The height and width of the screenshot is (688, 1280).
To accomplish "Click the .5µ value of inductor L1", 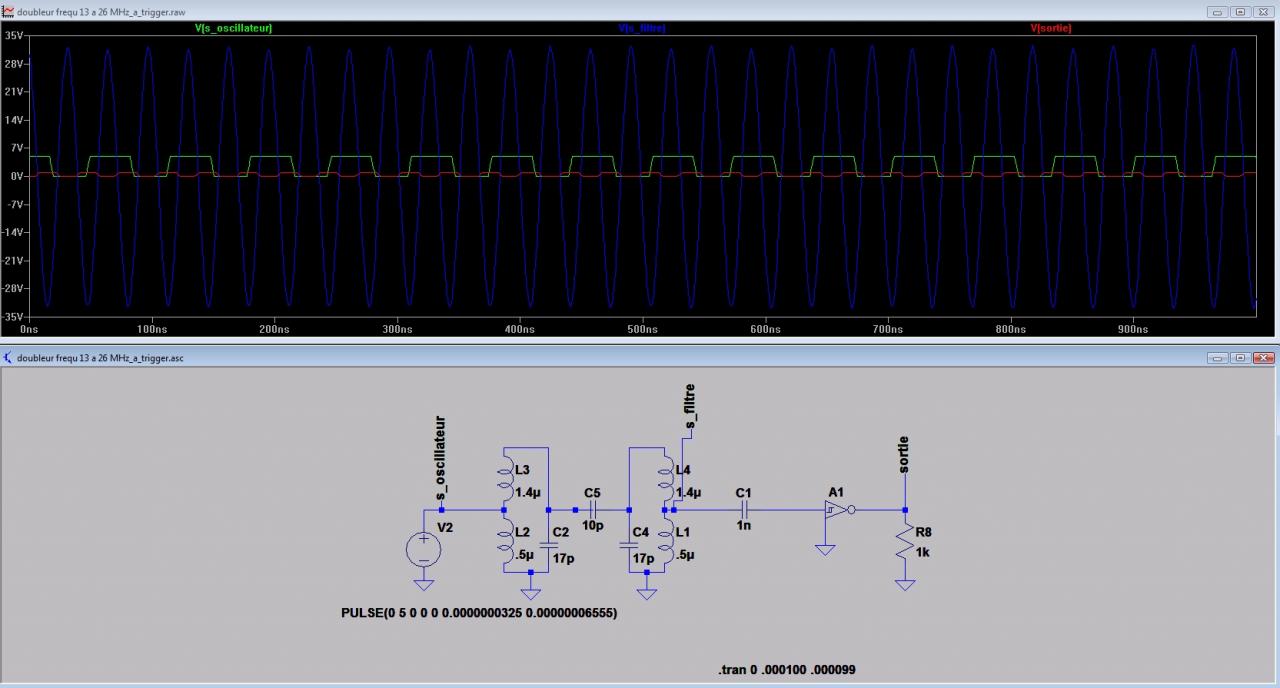I will pyautogui.click(x=685, y=556).
